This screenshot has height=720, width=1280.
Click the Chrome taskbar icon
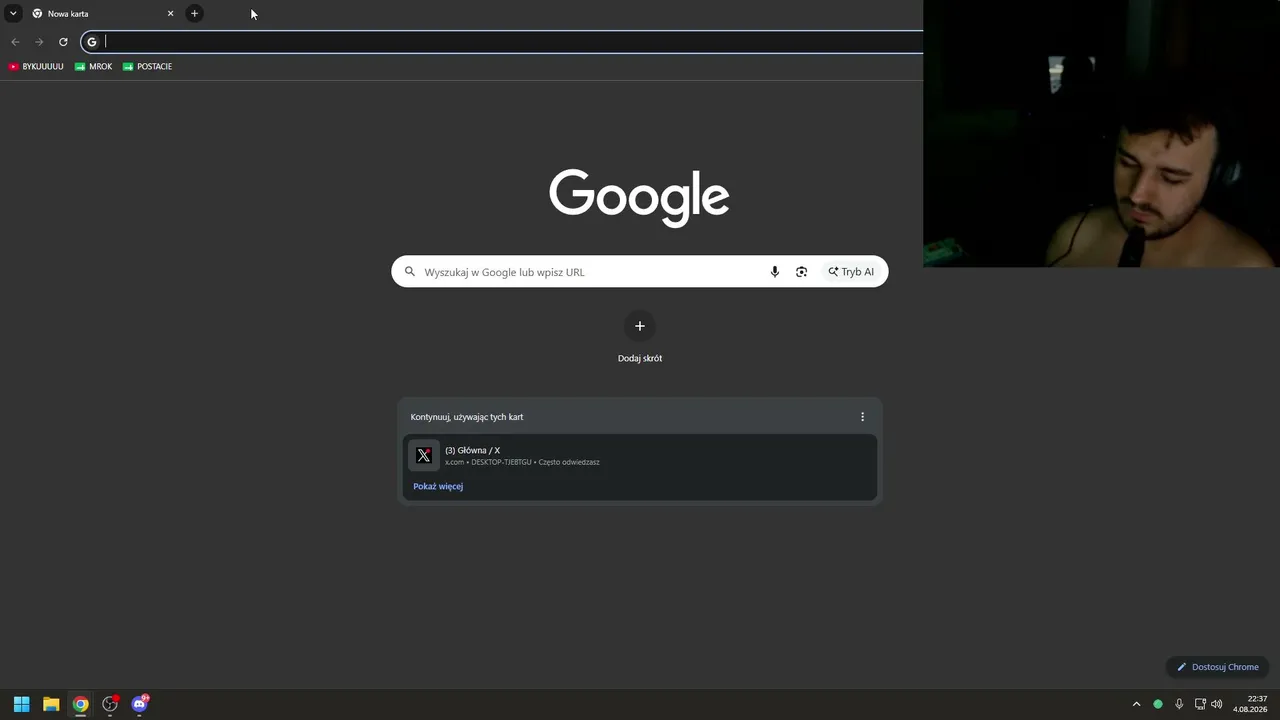[81, 704]
